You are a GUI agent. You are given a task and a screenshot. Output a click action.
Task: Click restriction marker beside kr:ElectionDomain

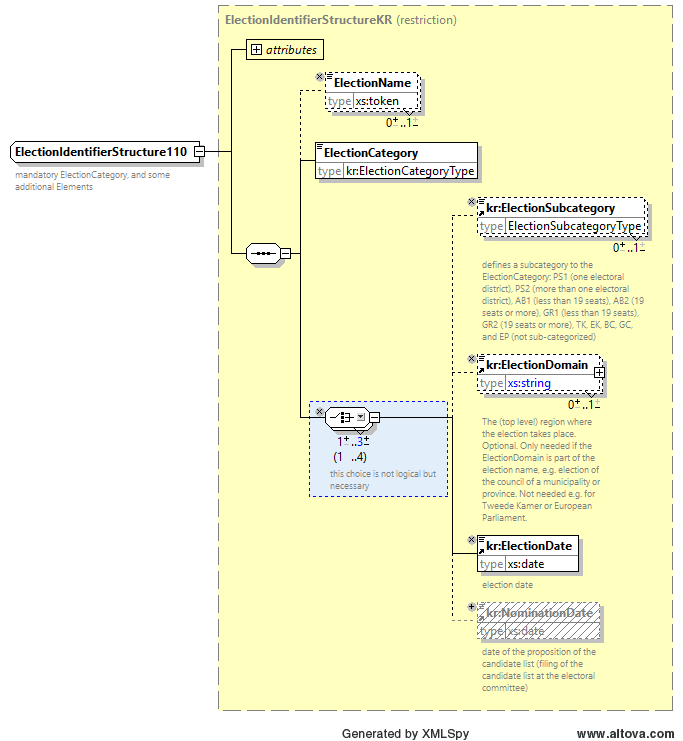click(471, 359)
